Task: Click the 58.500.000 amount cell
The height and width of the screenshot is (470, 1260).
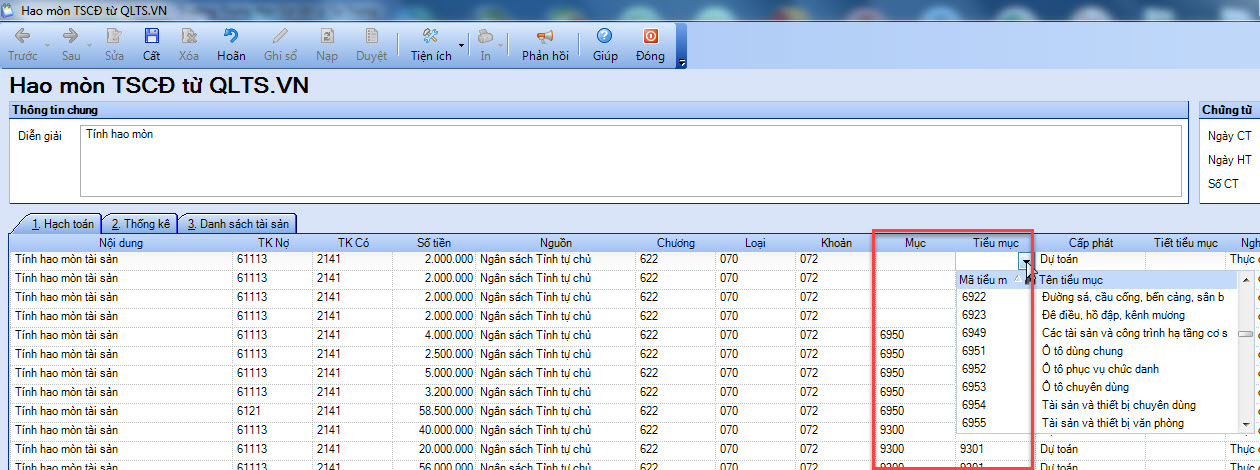Action: [x=435, y=411]
